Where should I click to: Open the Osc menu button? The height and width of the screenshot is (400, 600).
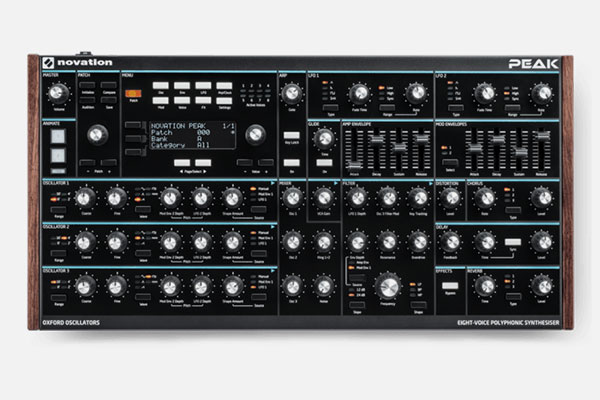(x=161, y=85)
